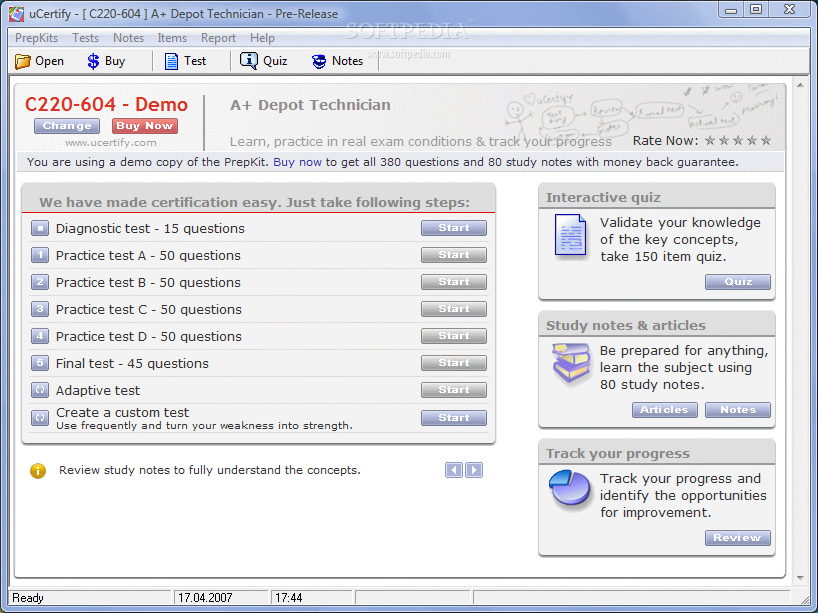Click the 17.04.2007 date in status bar

[205, 598]
